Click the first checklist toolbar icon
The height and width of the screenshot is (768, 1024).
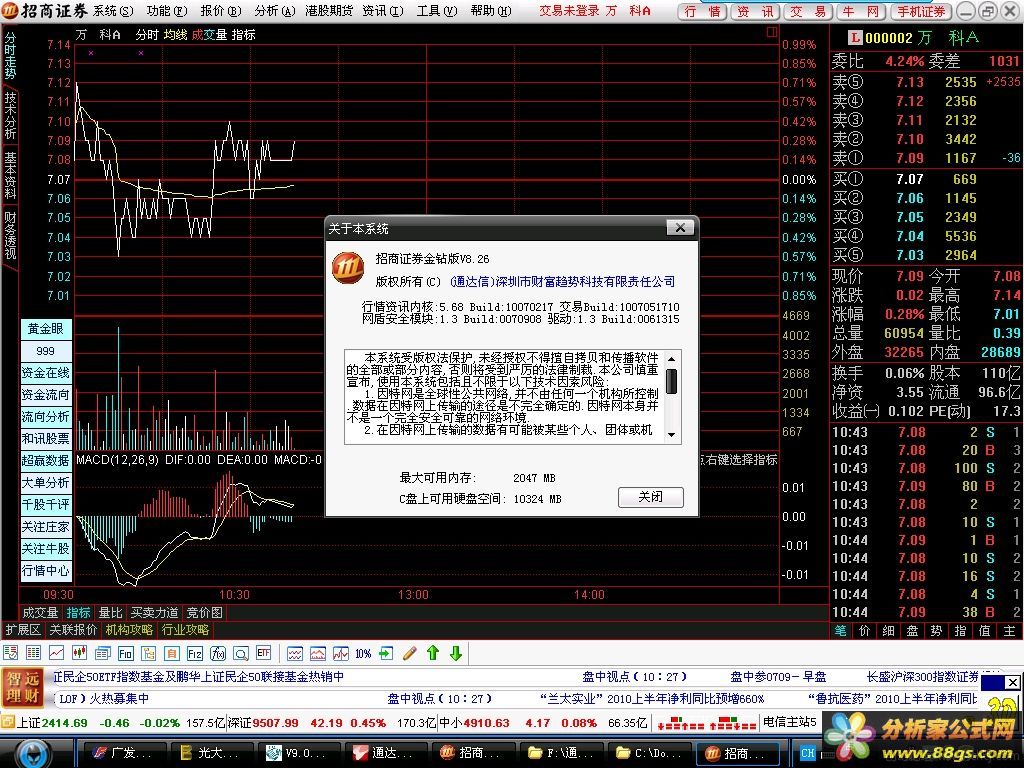pos(10,652)
